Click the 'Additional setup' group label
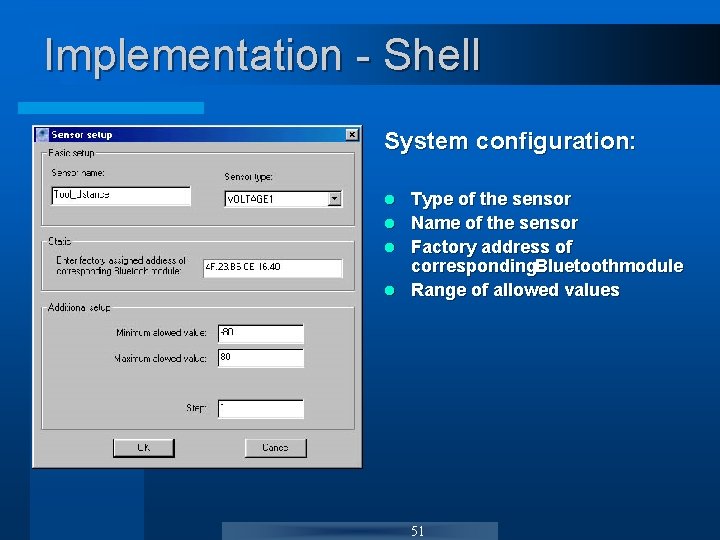Screen dimensions: 720x540 (x=79, y=307)
